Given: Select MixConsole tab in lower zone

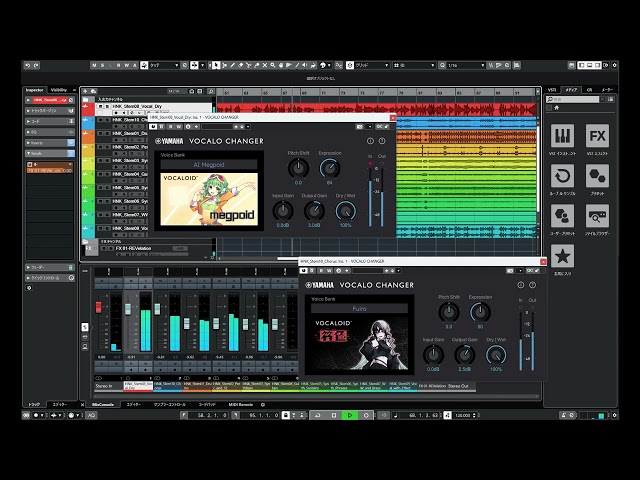Looking at the screenshot, I should coord(103,404).
